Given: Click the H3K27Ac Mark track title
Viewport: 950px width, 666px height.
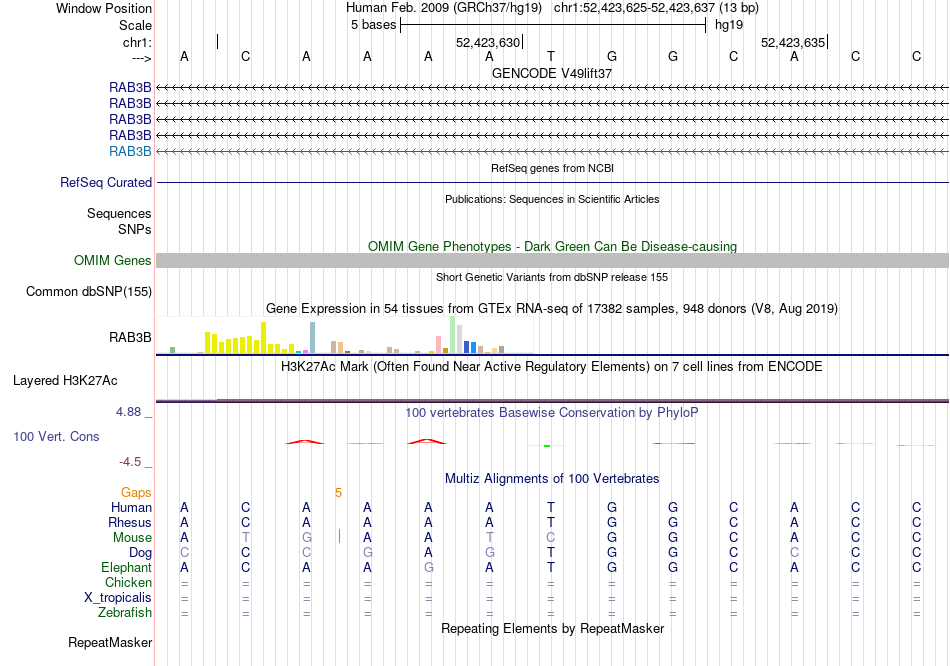Looking at the screenshot, I should [x=552, y=367].
